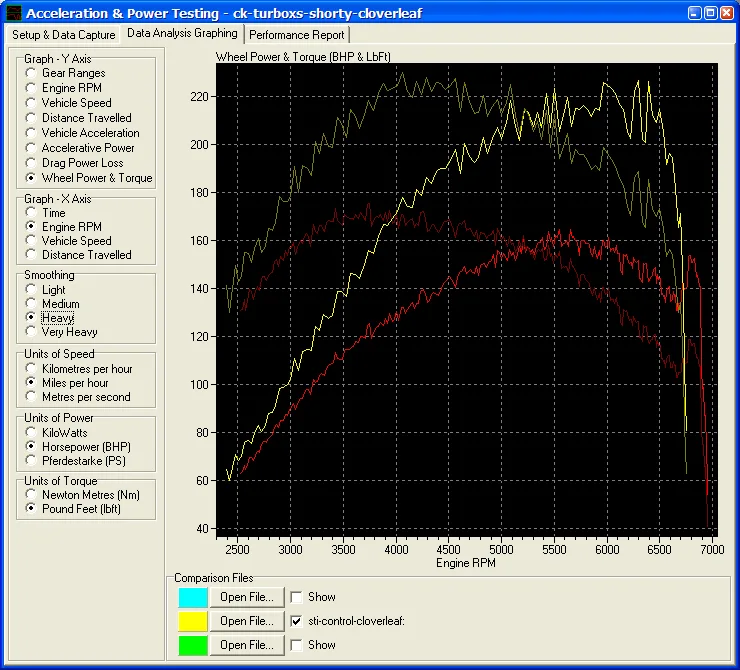Choose Newton Metres torque unit

pyautogui.click(x=33, y=495)
